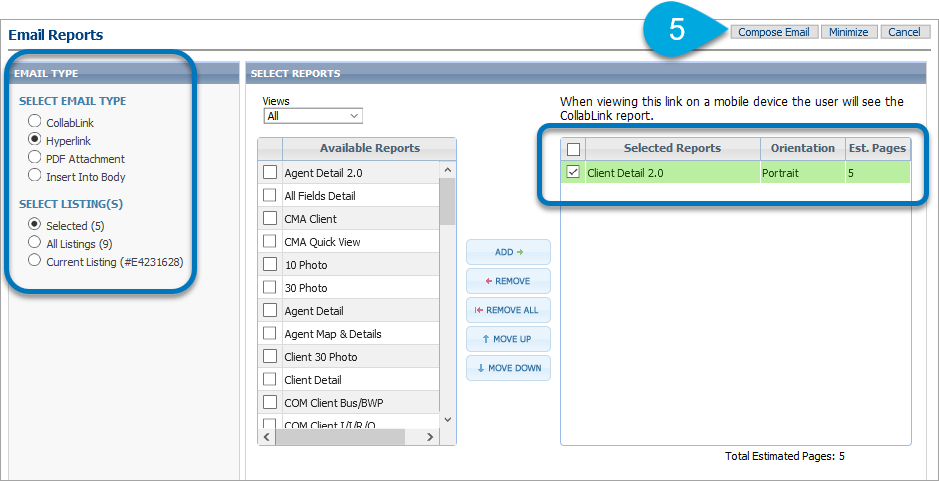
Task: Tick the Client 30 Photo checkbox
Action: tap(270, 356)
